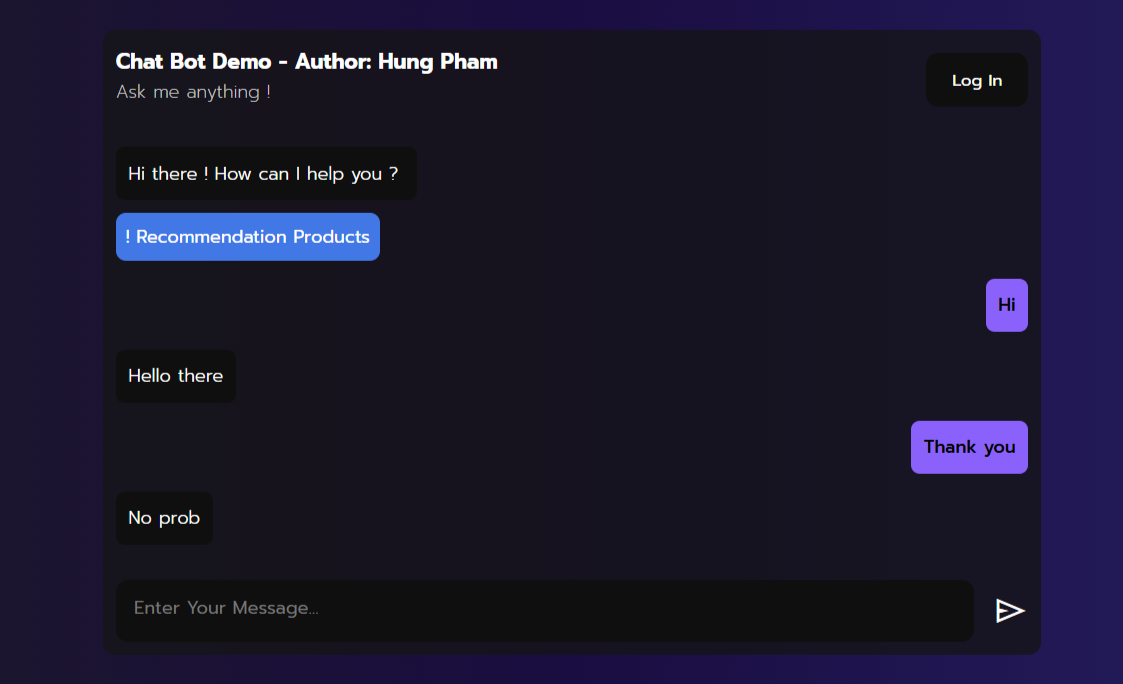Click the send message arrow icon

1010,611
